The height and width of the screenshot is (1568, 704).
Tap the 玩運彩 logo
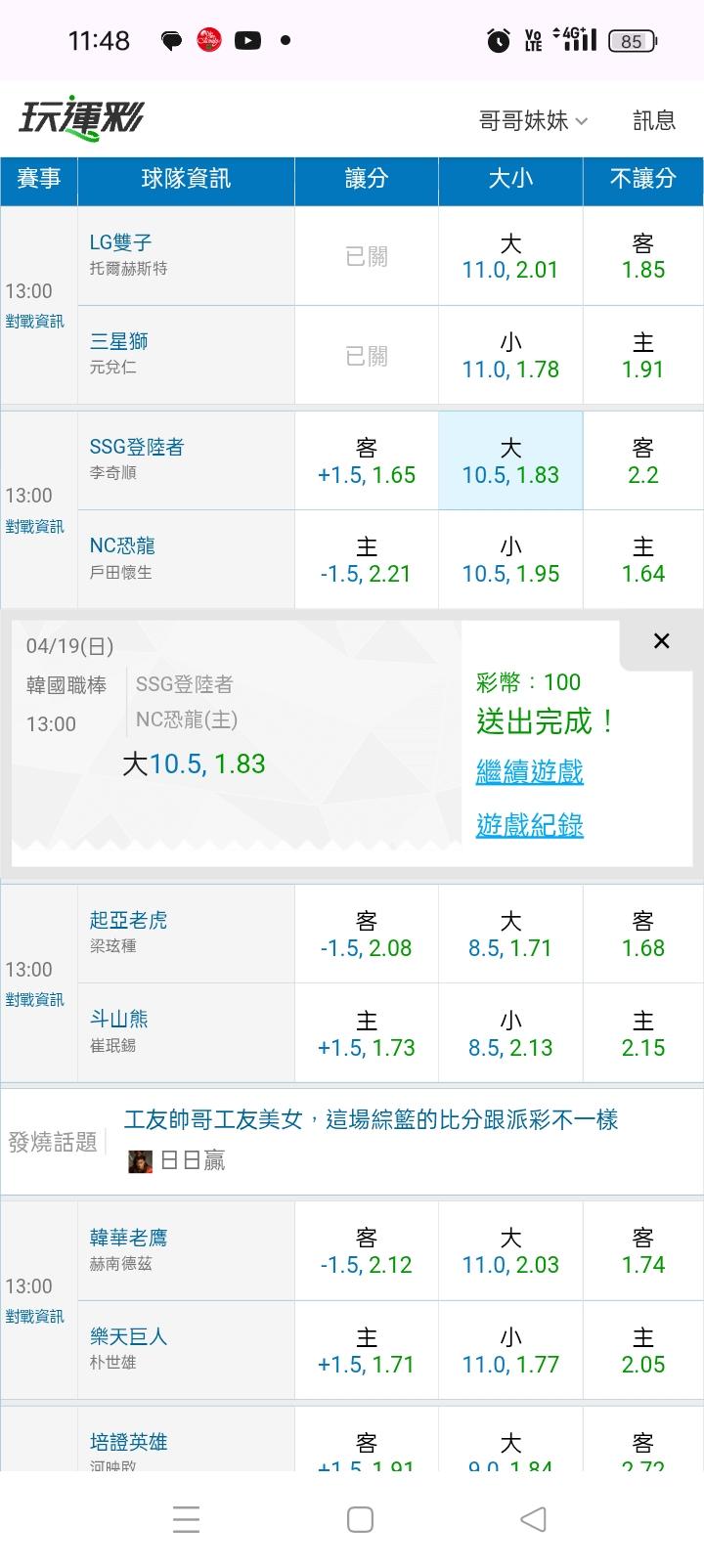pyautogui.click(x=82, y=119)
